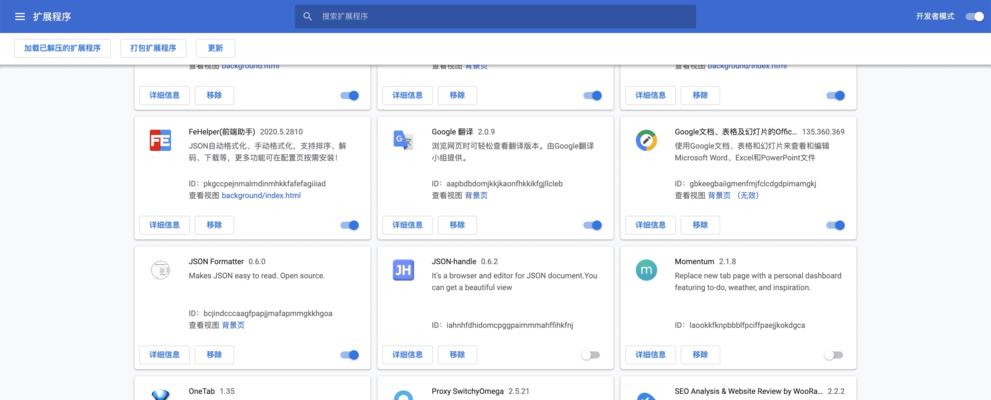
Task: Click the FeHelper(前端助手) title text
Action: (x=222, y=132)
